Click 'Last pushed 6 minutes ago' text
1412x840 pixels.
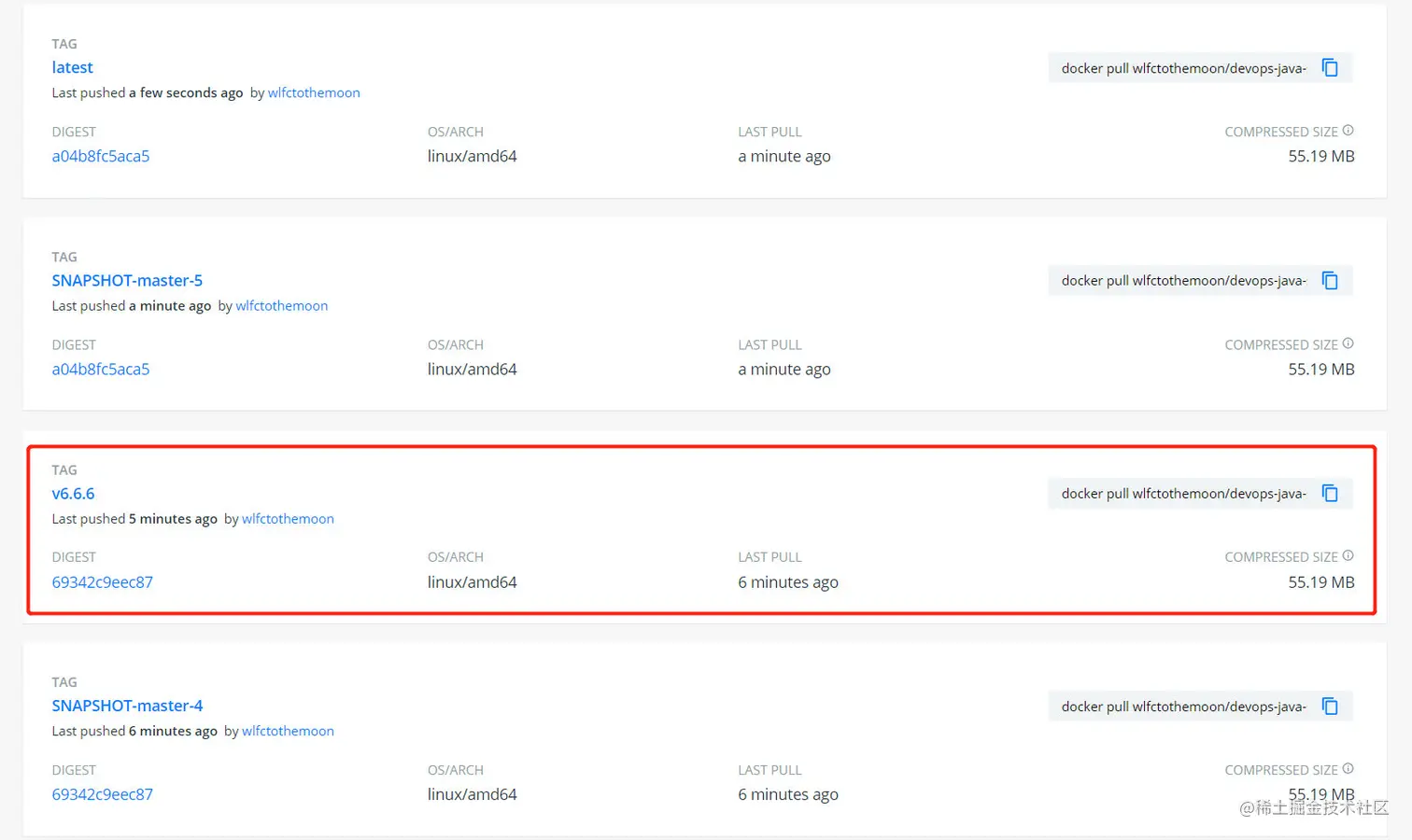(x=134, y=731)
